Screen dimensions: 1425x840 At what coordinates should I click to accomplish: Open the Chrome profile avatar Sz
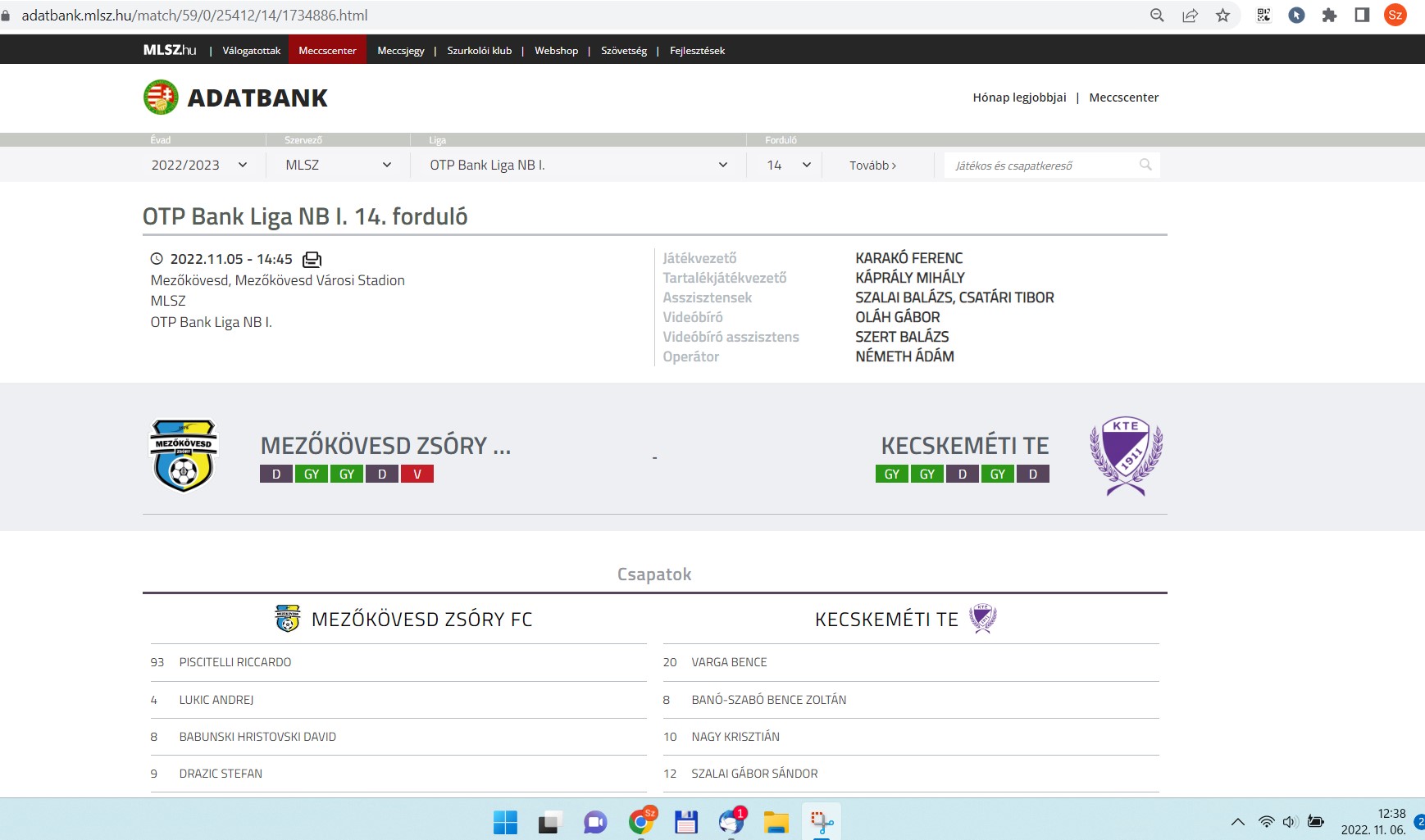tap(1395, 15)
